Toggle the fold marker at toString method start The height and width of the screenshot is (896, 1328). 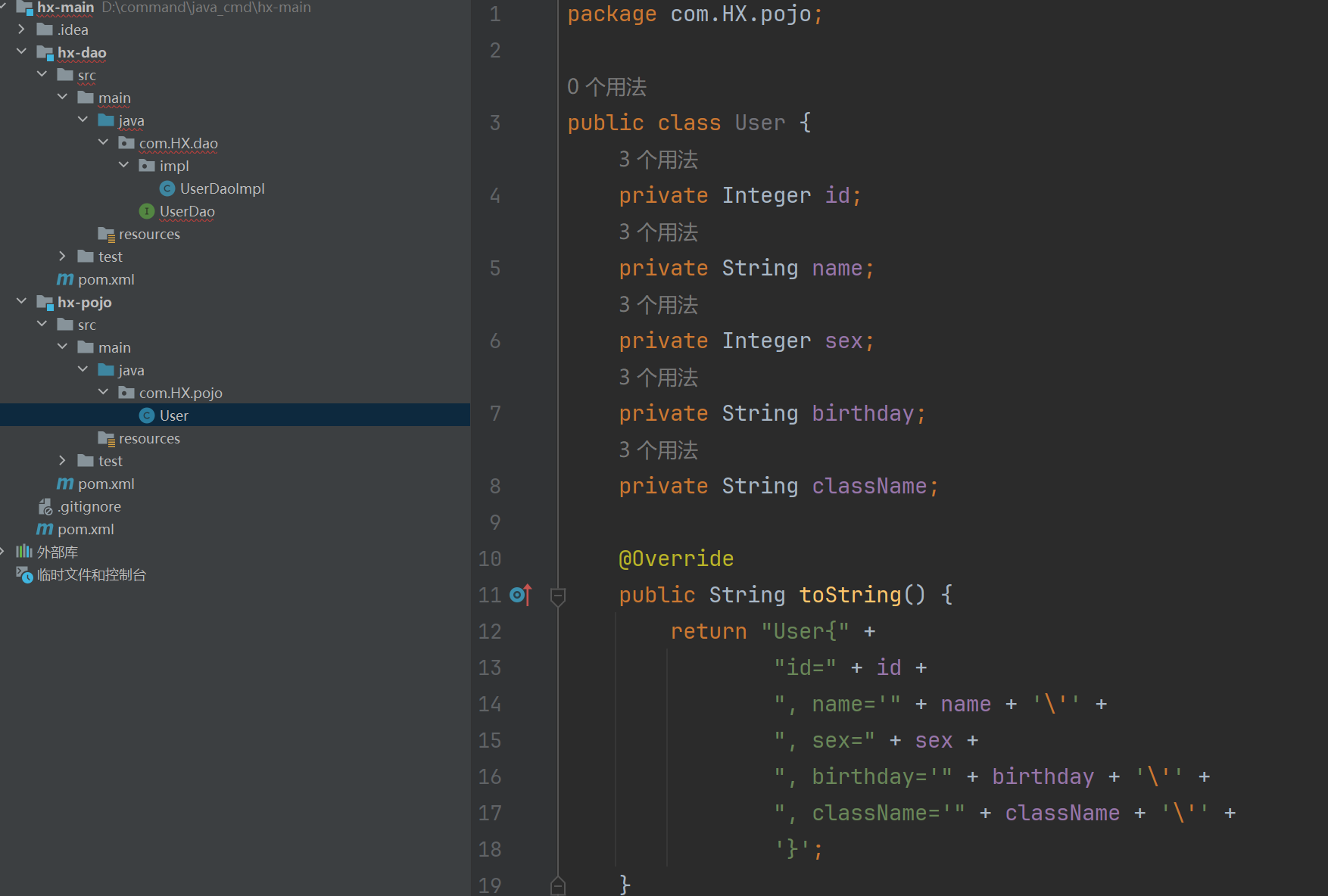pyautogui.click(x=558, y=596)
